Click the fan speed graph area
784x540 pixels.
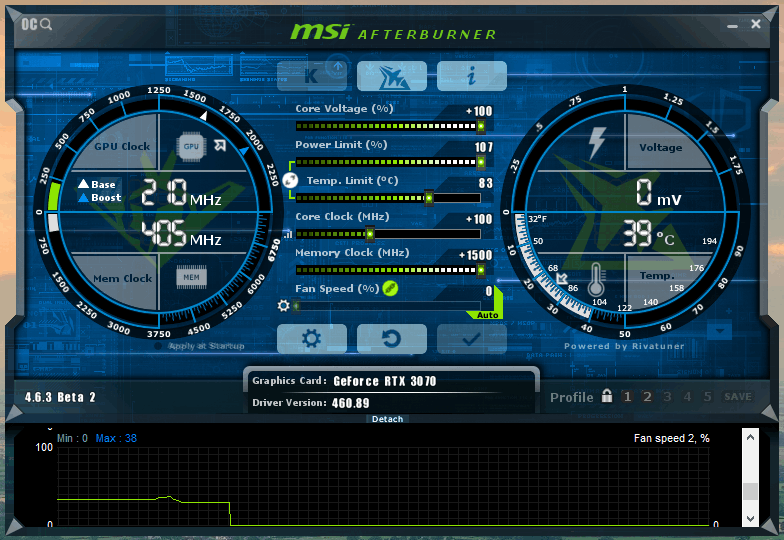coord(383,486)
